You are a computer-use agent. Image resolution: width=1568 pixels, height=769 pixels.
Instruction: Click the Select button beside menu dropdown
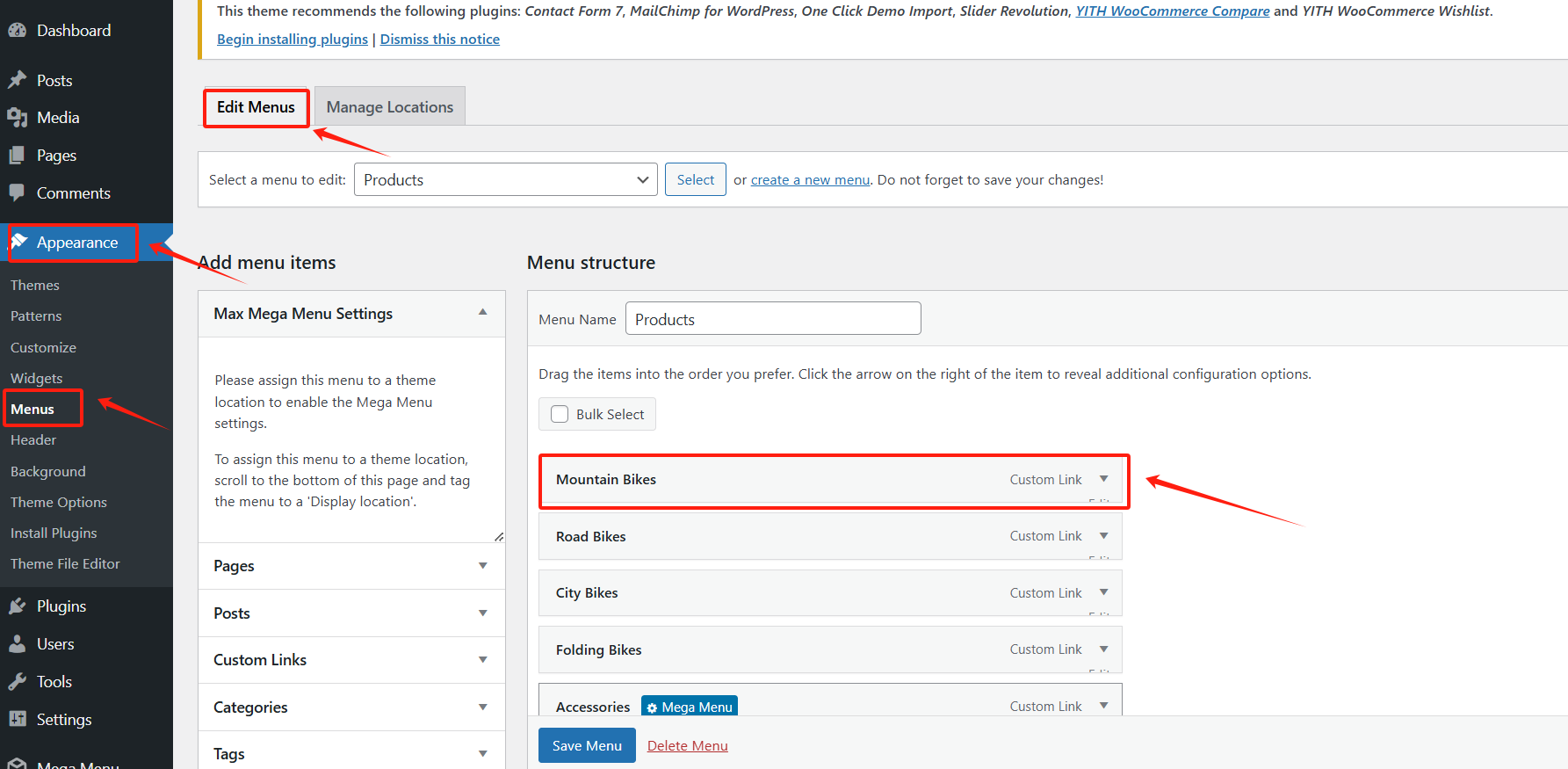point(696,179)
